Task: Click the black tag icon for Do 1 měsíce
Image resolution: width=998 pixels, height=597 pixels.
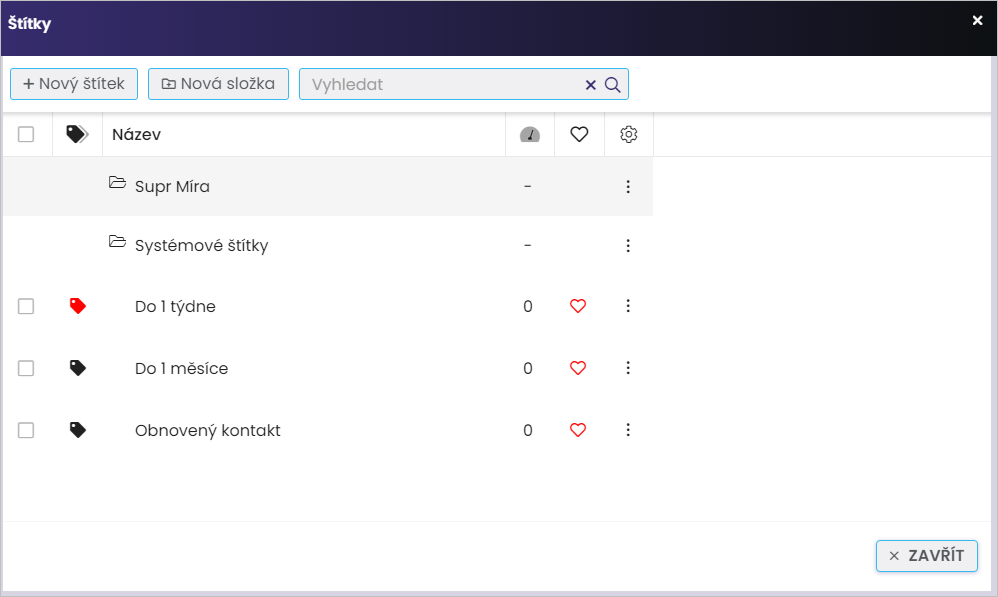Action: [78, 368]
